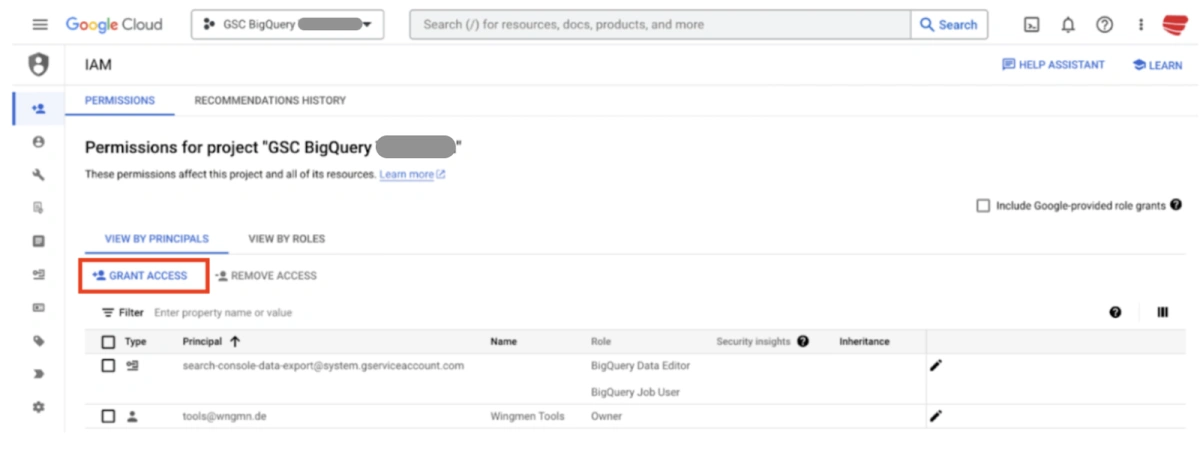Image resolution: width=1200 pixels, height=450 pixels.
Task: Open the audit logs list sidebar icon
Action: click(x=38, y=241)
